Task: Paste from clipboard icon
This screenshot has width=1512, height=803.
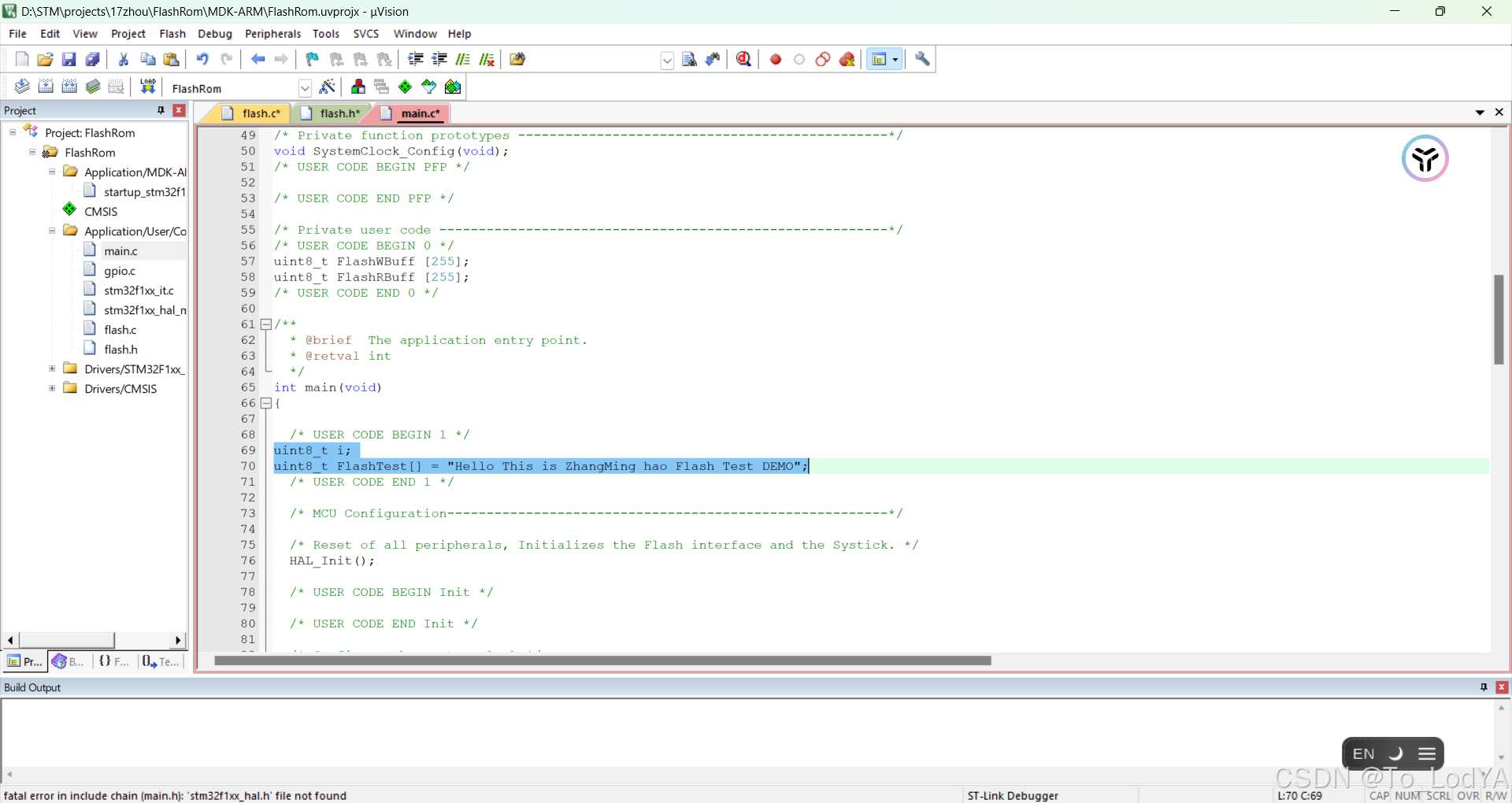Action: 171,59
